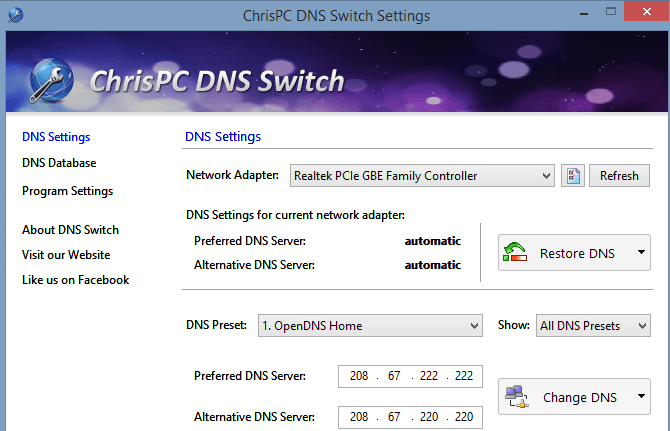The height and width of the screenshot is (431, 670).
Task: Click the Change DNS button
Action: [574, 396]
